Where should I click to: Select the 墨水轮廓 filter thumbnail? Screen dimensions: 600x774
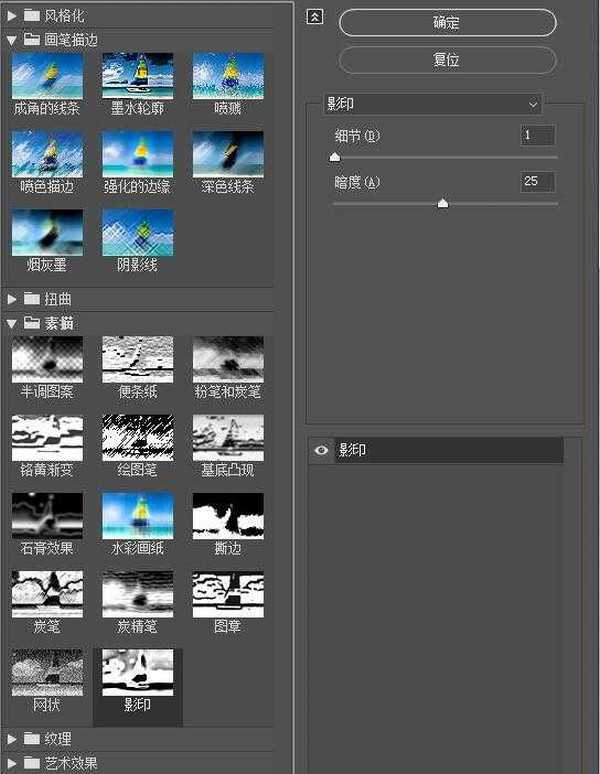click(137, 76)
